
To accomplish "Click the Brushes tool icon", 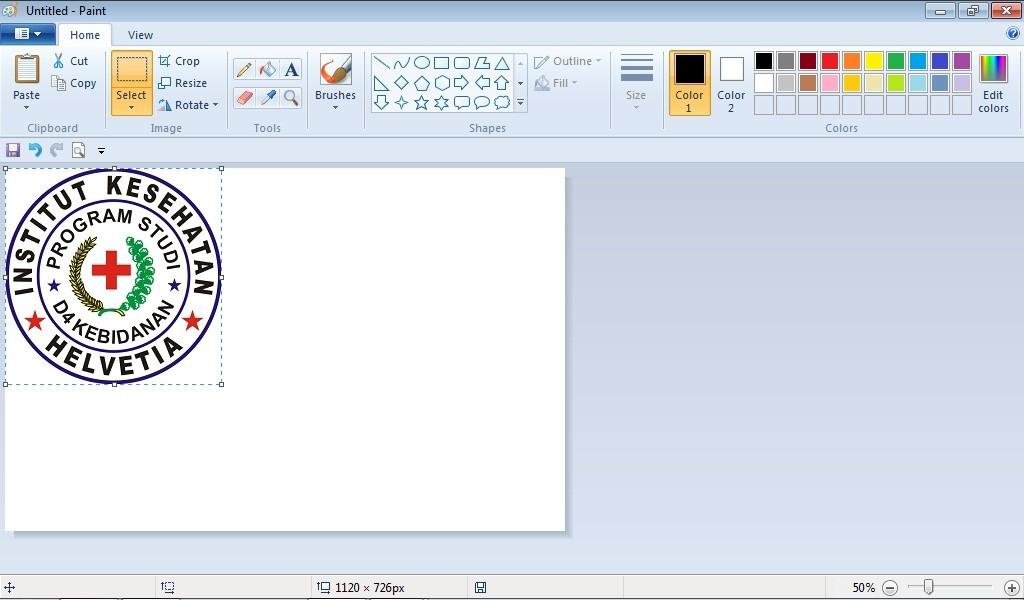I will [336, 69].
